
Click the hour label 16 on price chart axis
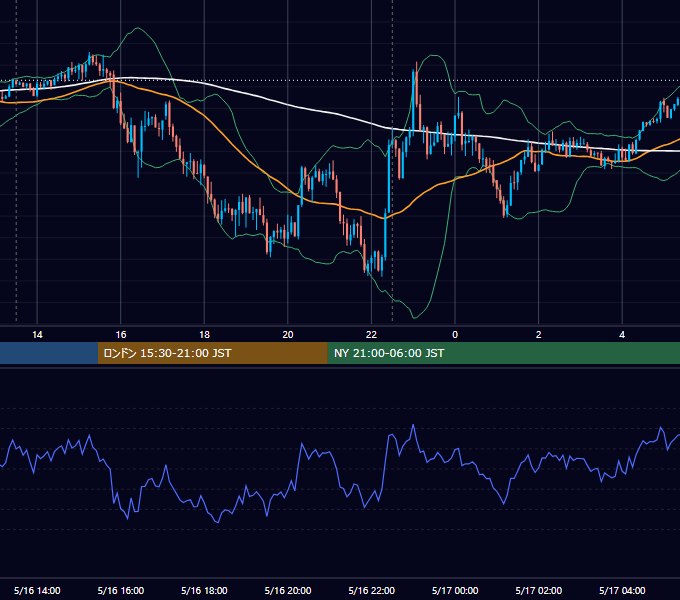(121, 335)
